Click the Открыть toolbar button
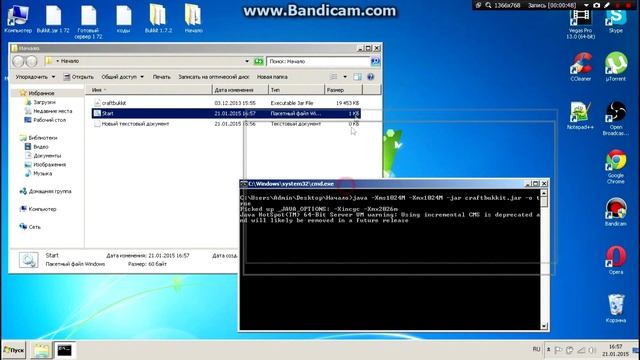The height and width of the screenshot is (360, 640). (78, 77)
